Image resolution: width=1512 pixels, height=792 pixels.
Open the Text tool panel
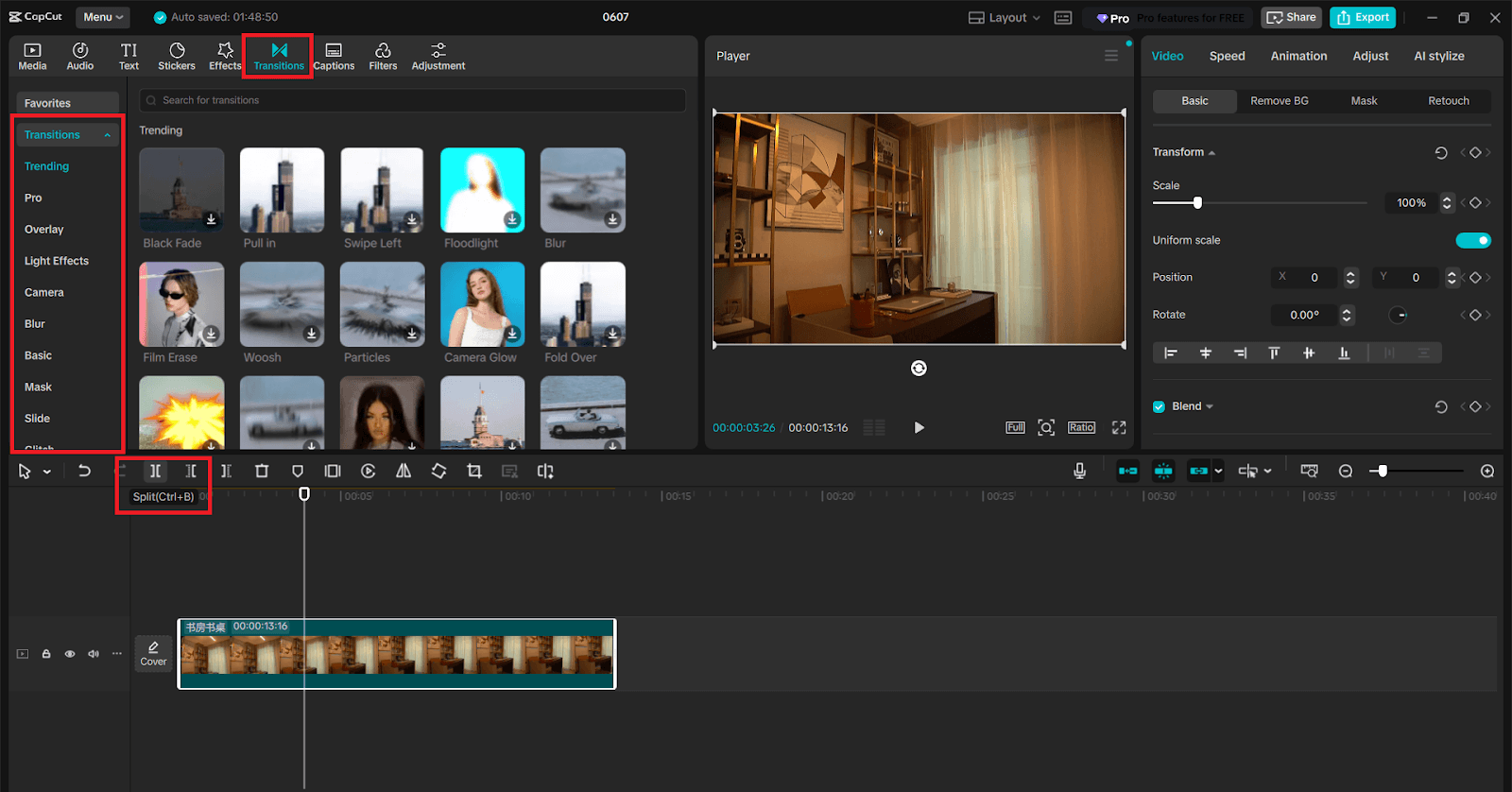point(129,57)
